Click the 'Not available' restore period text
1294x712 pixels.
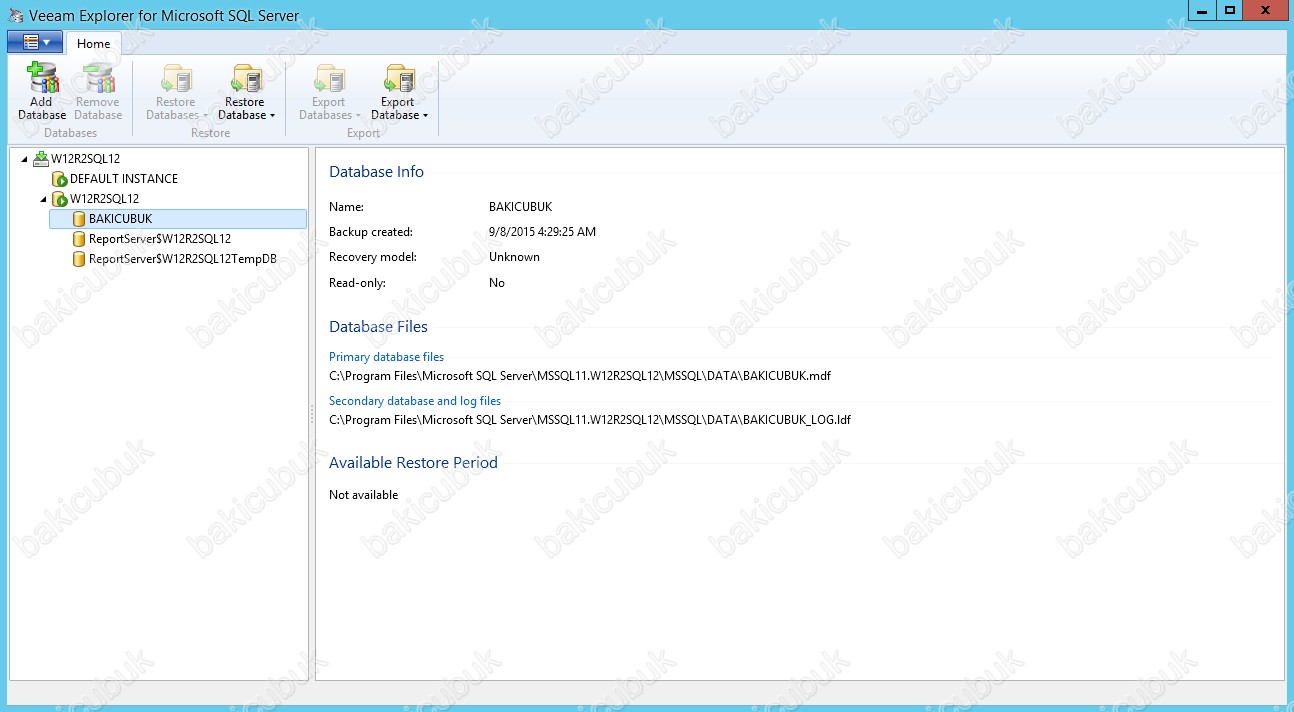click(x=364, y=495)
